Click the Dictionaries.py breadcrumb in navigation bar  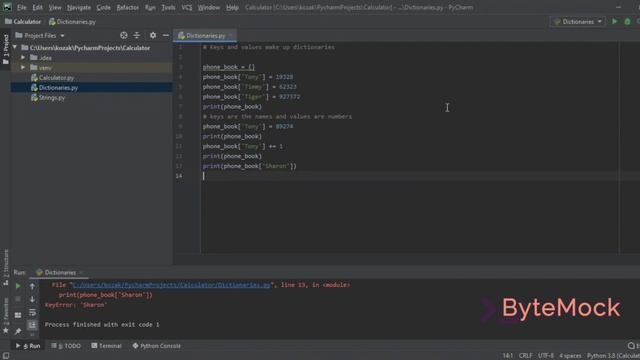[x=72, y=22]
